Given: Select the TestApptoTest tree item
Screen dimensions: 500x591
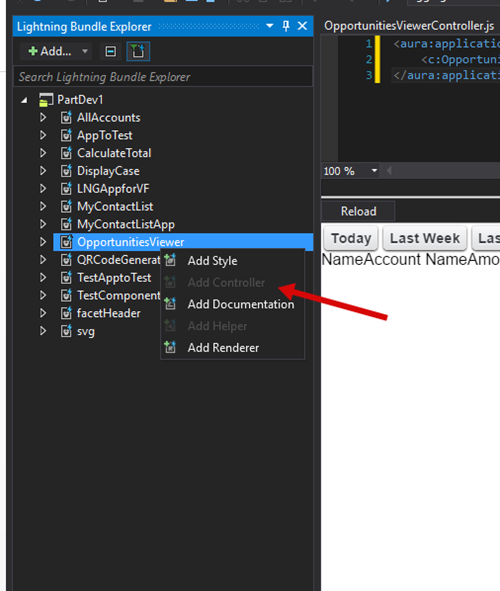Looking at the screenshot, I should 114,277.
